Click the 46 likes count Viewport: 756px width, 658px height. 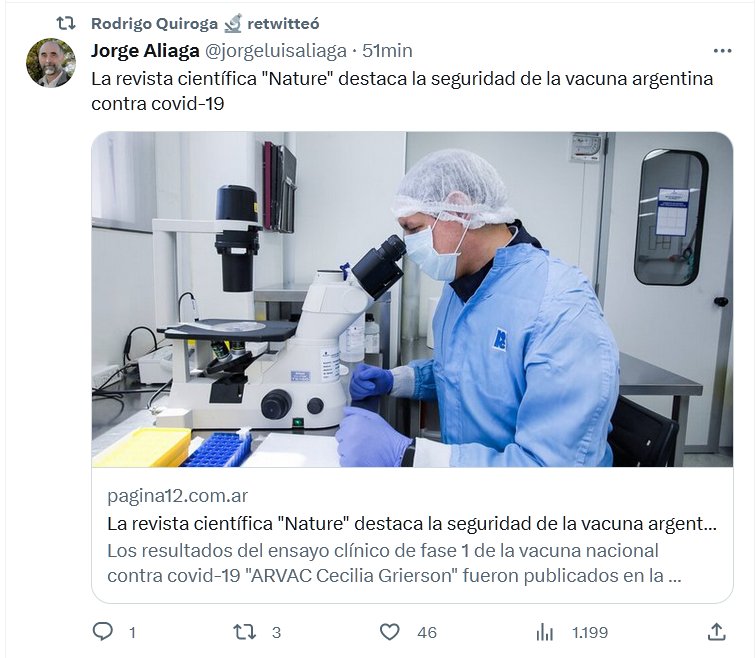(427, 632)
